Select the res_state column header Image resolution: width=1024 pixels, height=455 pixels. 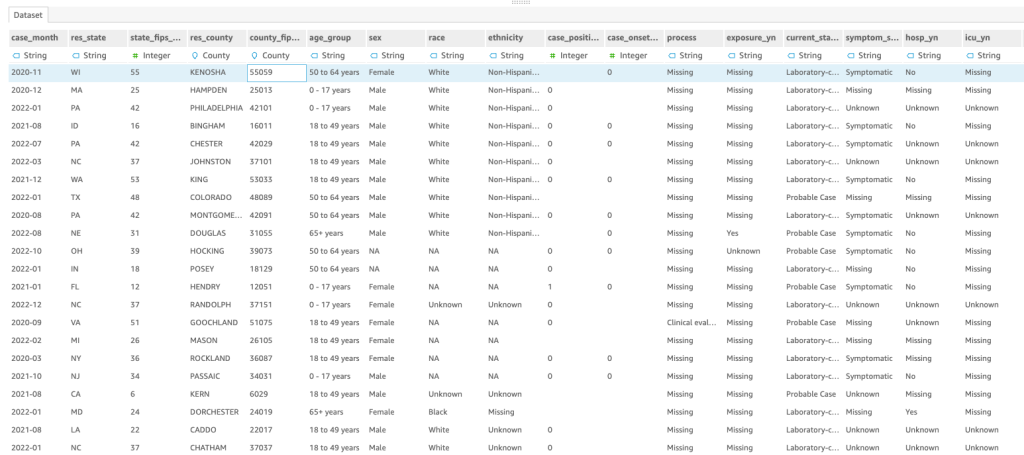pos(97,38)
